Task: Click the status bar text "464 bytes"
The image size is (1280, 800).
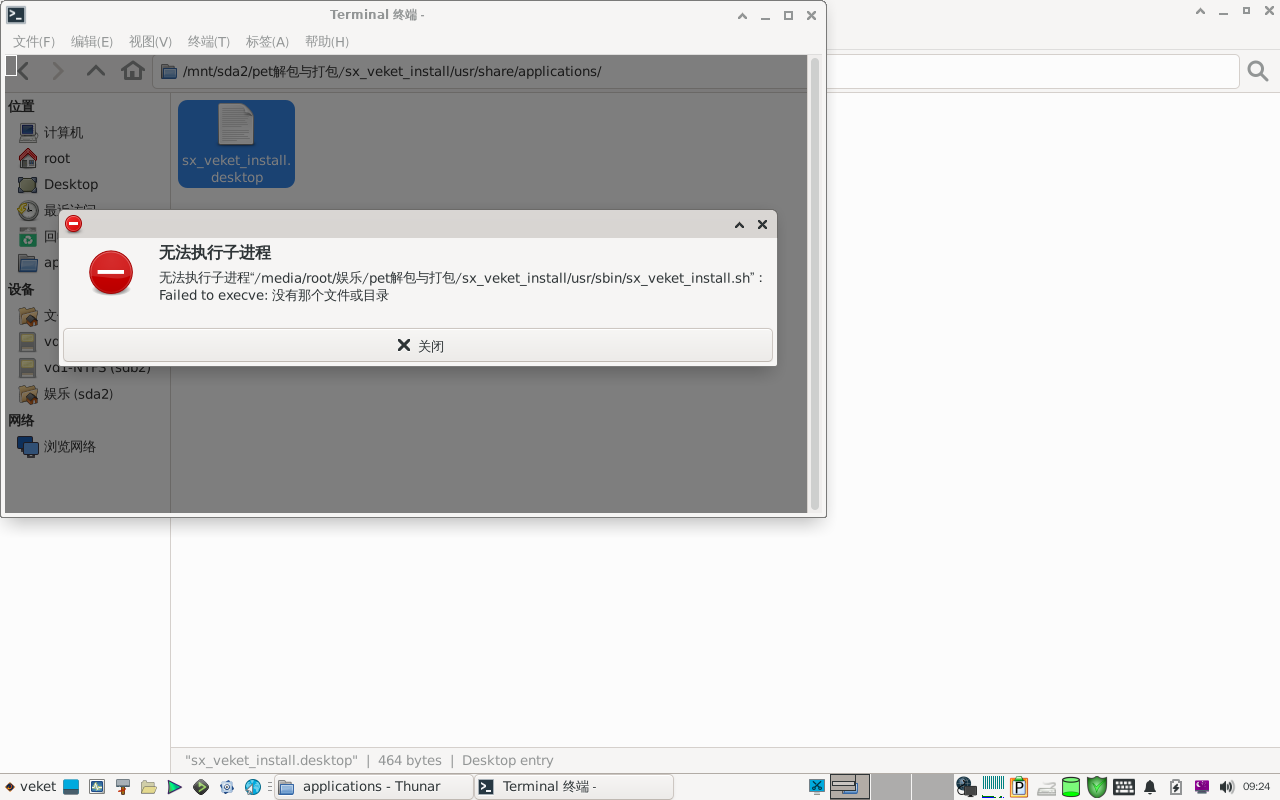Action: point(410,760)
